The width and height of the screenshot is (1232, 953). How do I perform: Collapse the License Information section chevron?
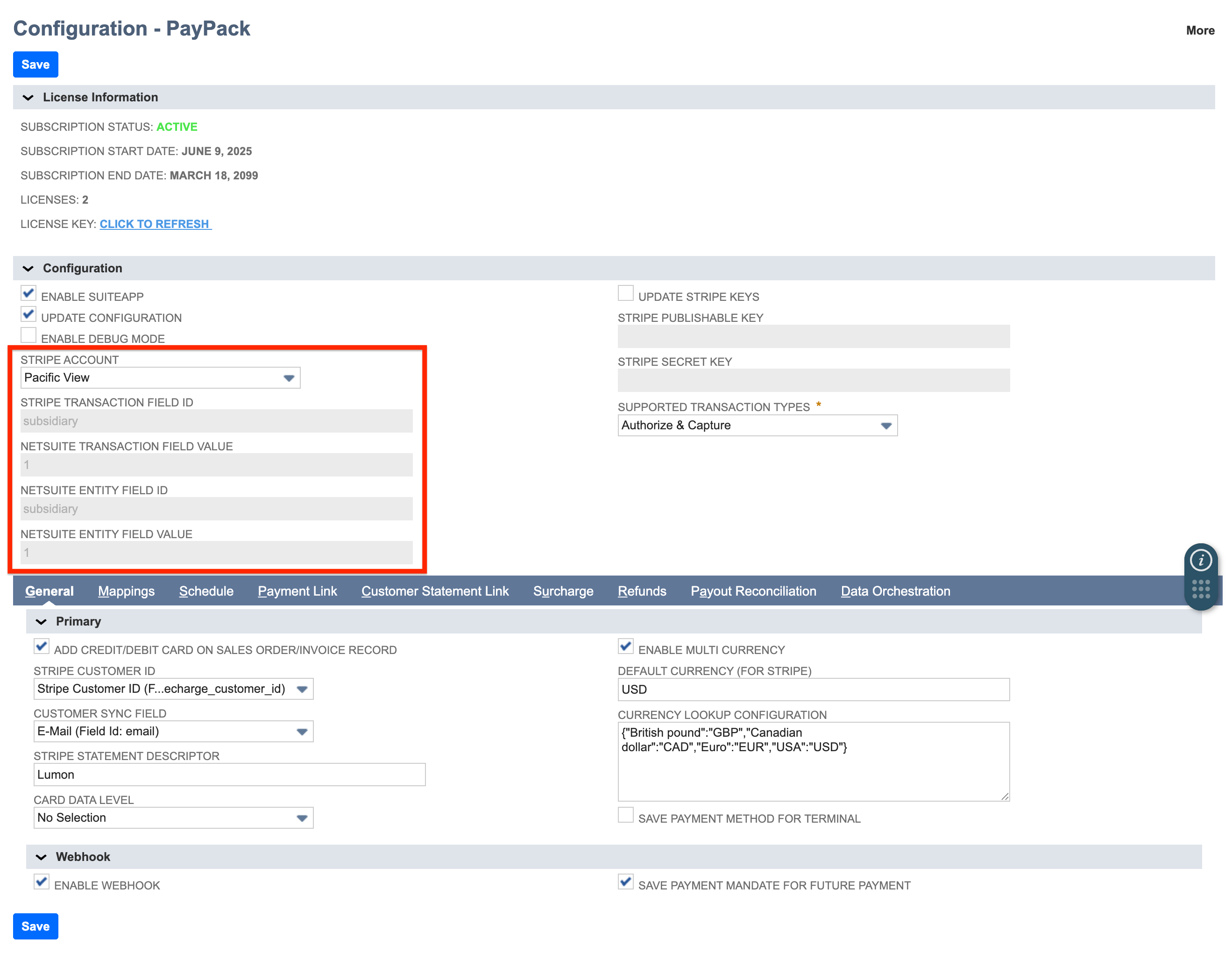point(28,98)
